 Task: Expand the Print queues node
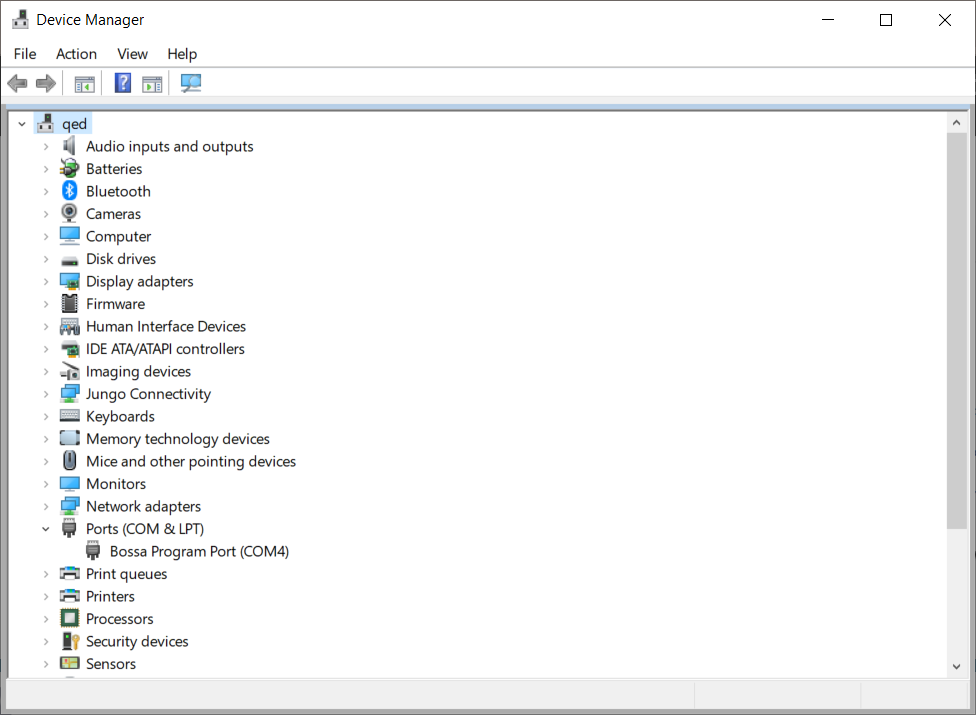coord(46,574)
